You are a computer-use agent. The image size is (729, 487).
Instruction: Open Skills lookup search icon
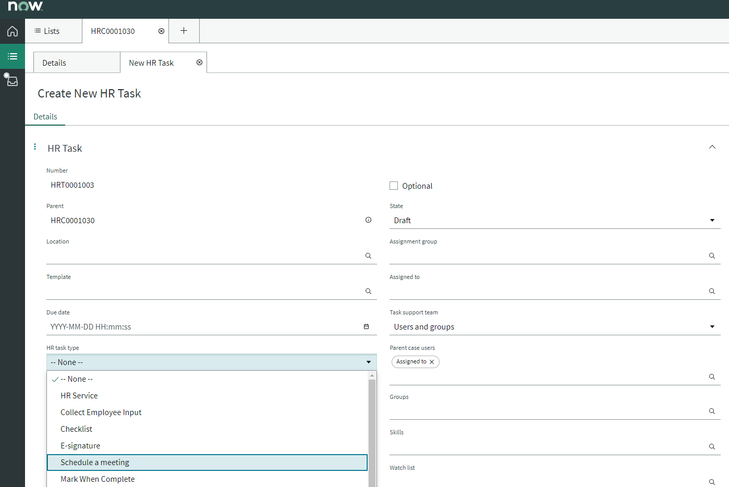[x=712, y=447]
